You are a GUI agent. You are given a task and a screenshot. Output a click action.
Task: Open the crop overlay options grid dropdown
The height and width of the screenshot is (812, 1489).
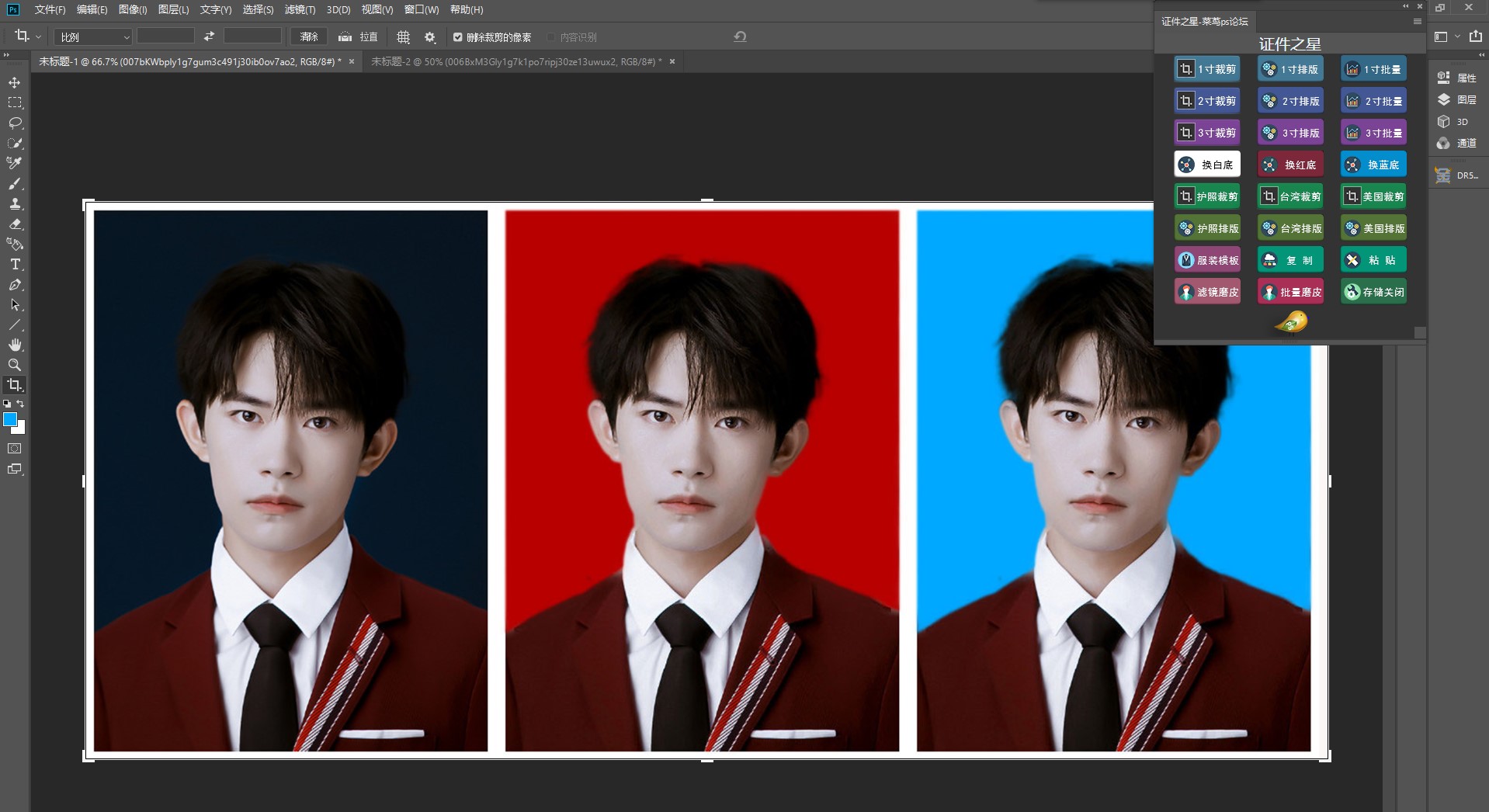[402, 36]
